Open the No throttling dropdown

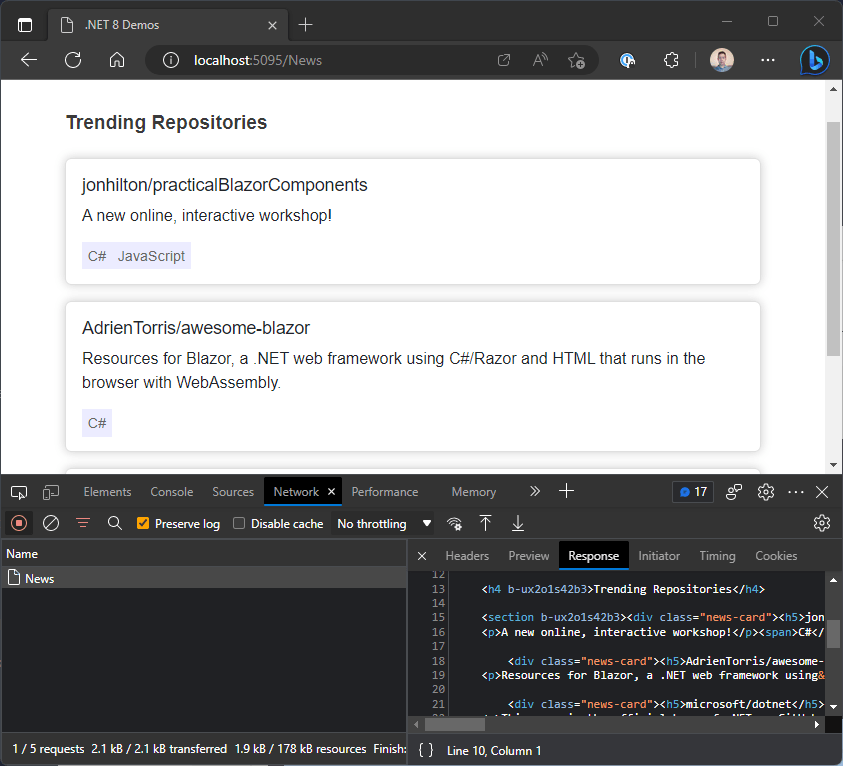383,524
